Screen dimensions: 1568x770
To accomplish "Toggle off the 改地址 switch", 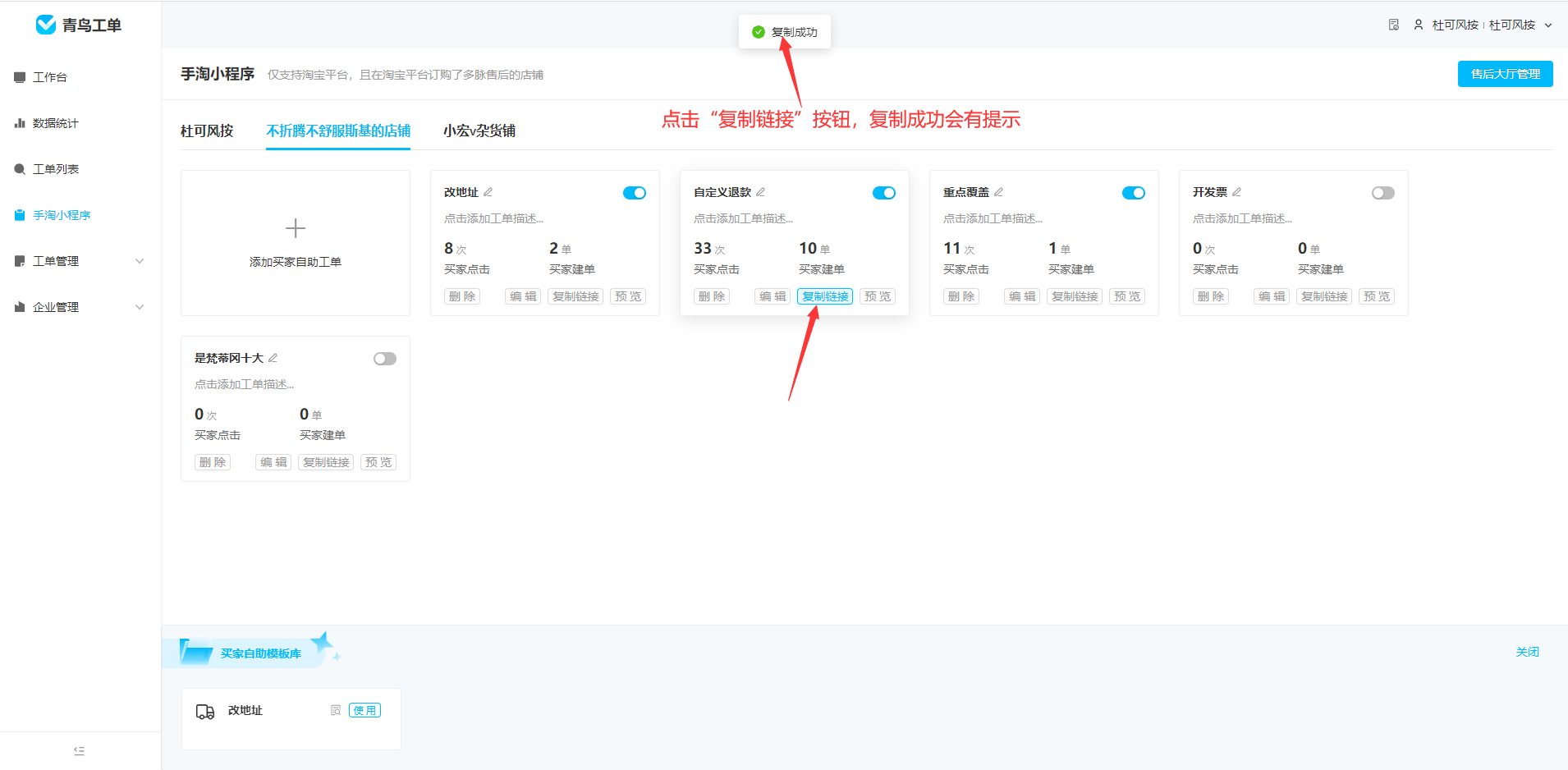I will click(x=635, y=193).
